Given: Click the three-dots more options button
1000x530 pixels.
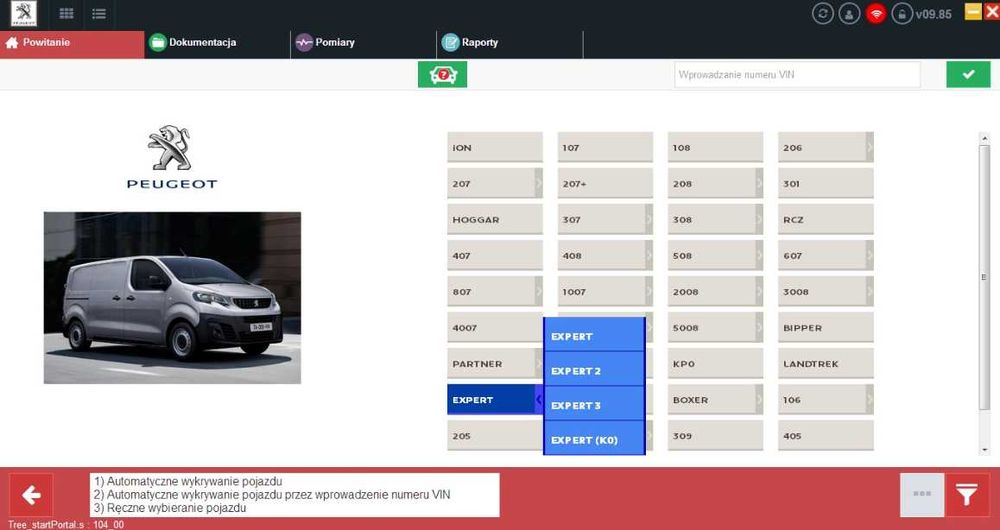Looking at the screenshot, I should click(x=922, y=495).
